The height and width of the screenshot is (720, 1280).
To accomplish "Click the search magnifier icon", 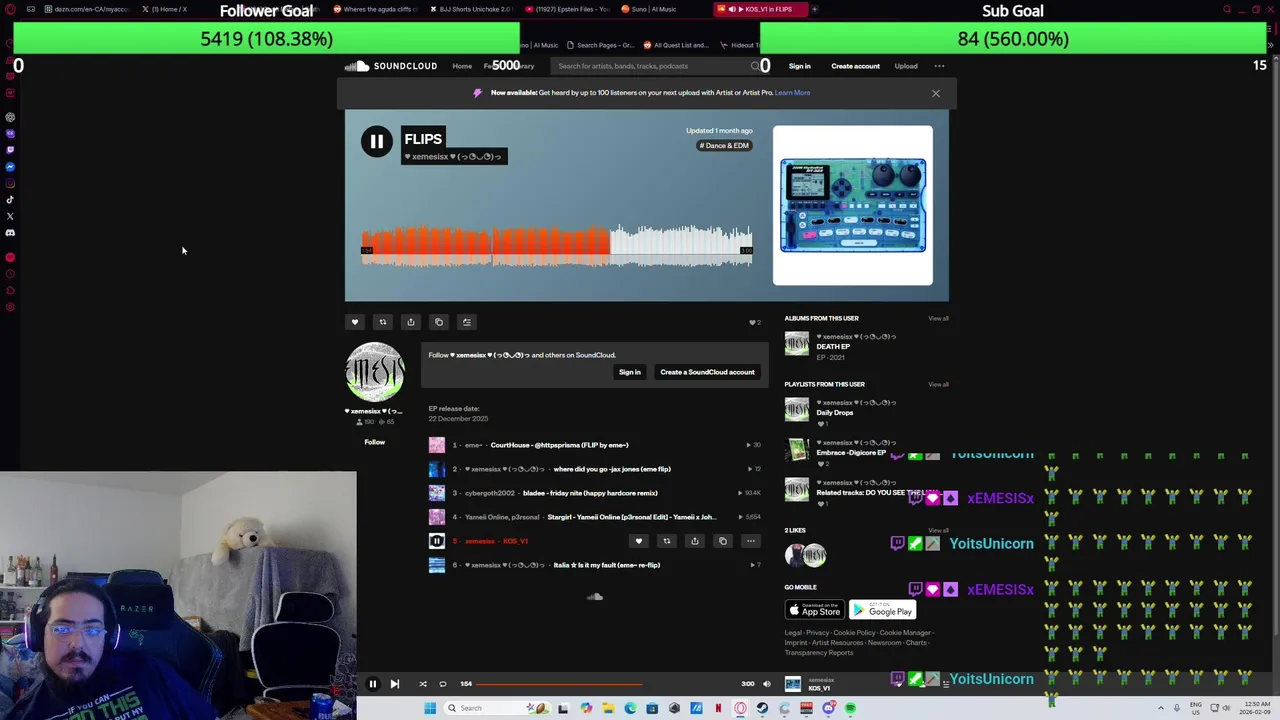I will click(755, 66).
